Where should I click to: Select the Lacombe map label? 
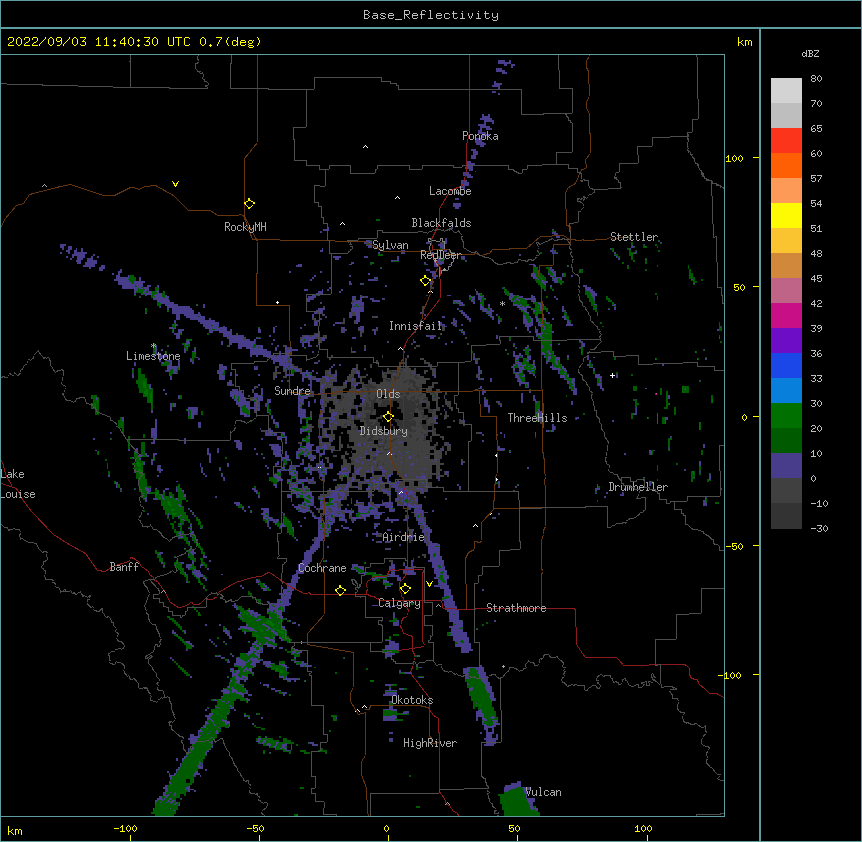point(450,191)
